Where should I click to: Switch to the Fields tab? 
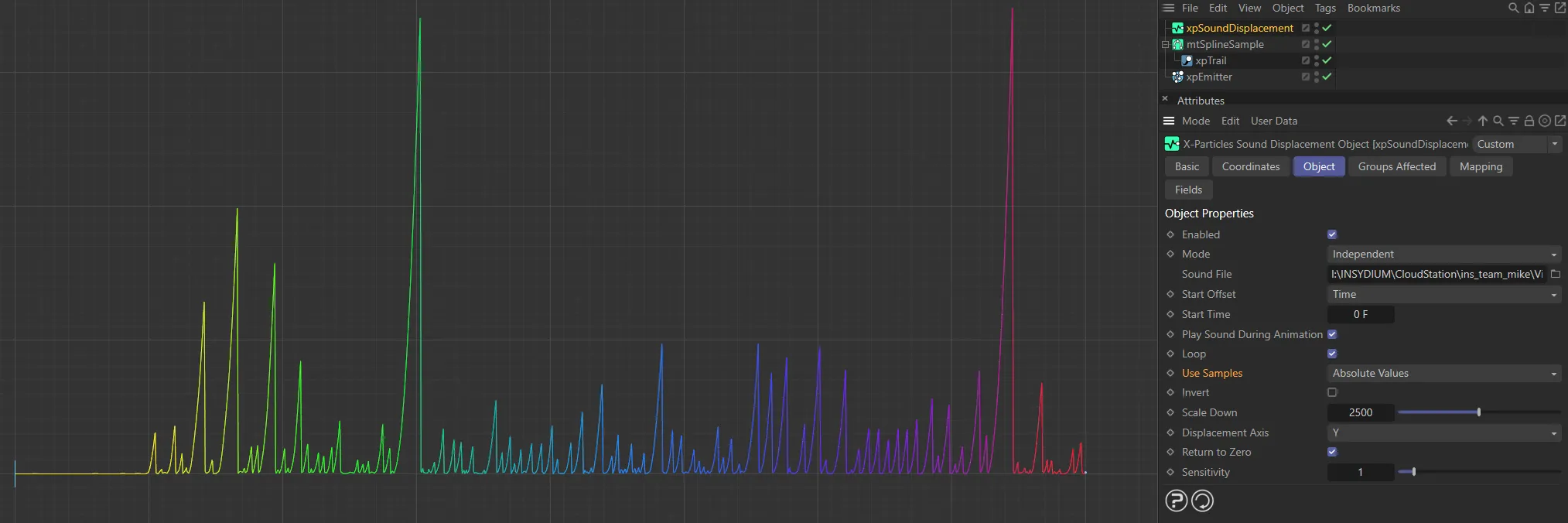point(1188,190)
